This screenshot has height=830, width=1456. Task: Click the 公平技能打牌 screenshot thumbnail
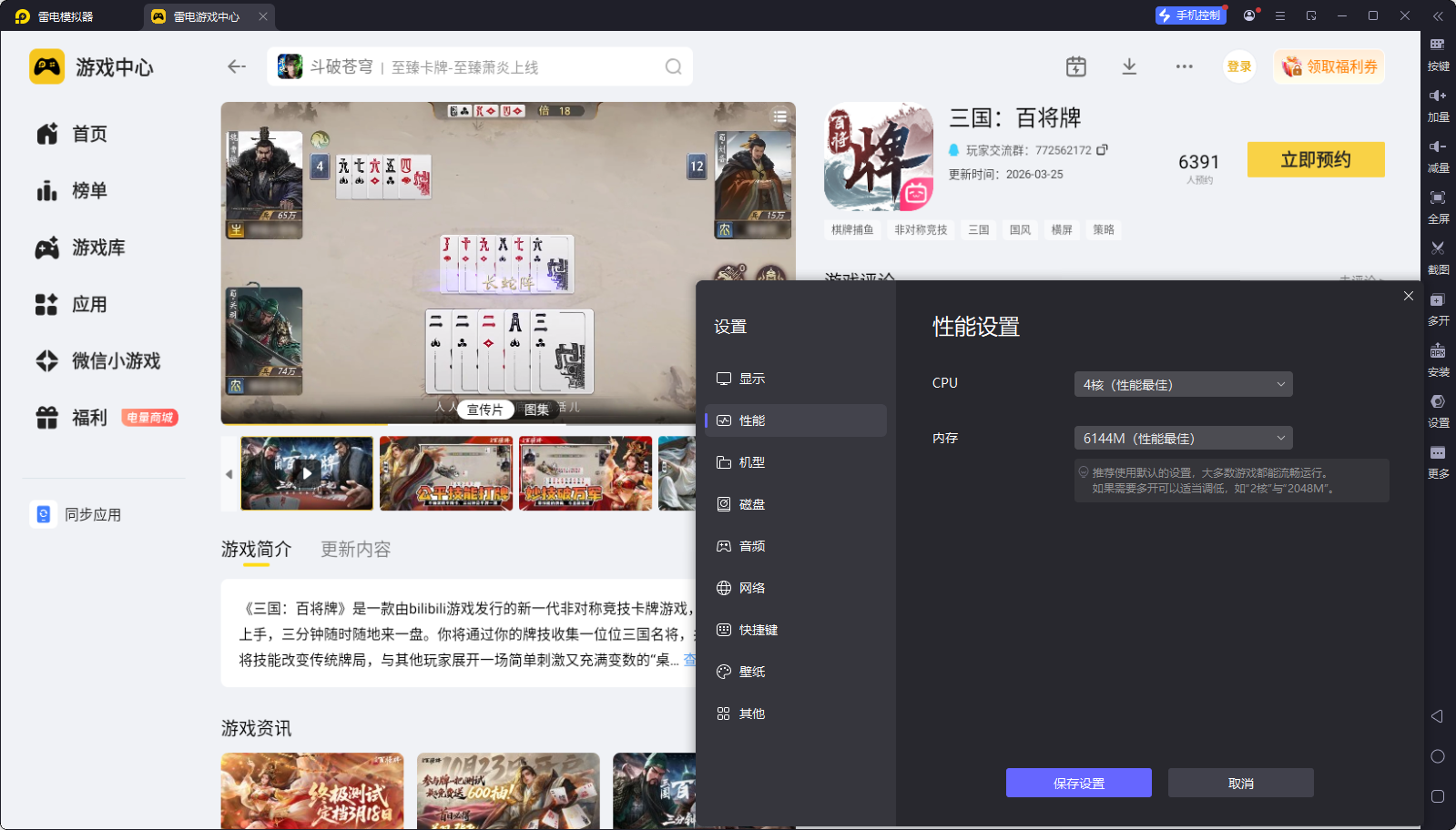[x=446, y=473]
